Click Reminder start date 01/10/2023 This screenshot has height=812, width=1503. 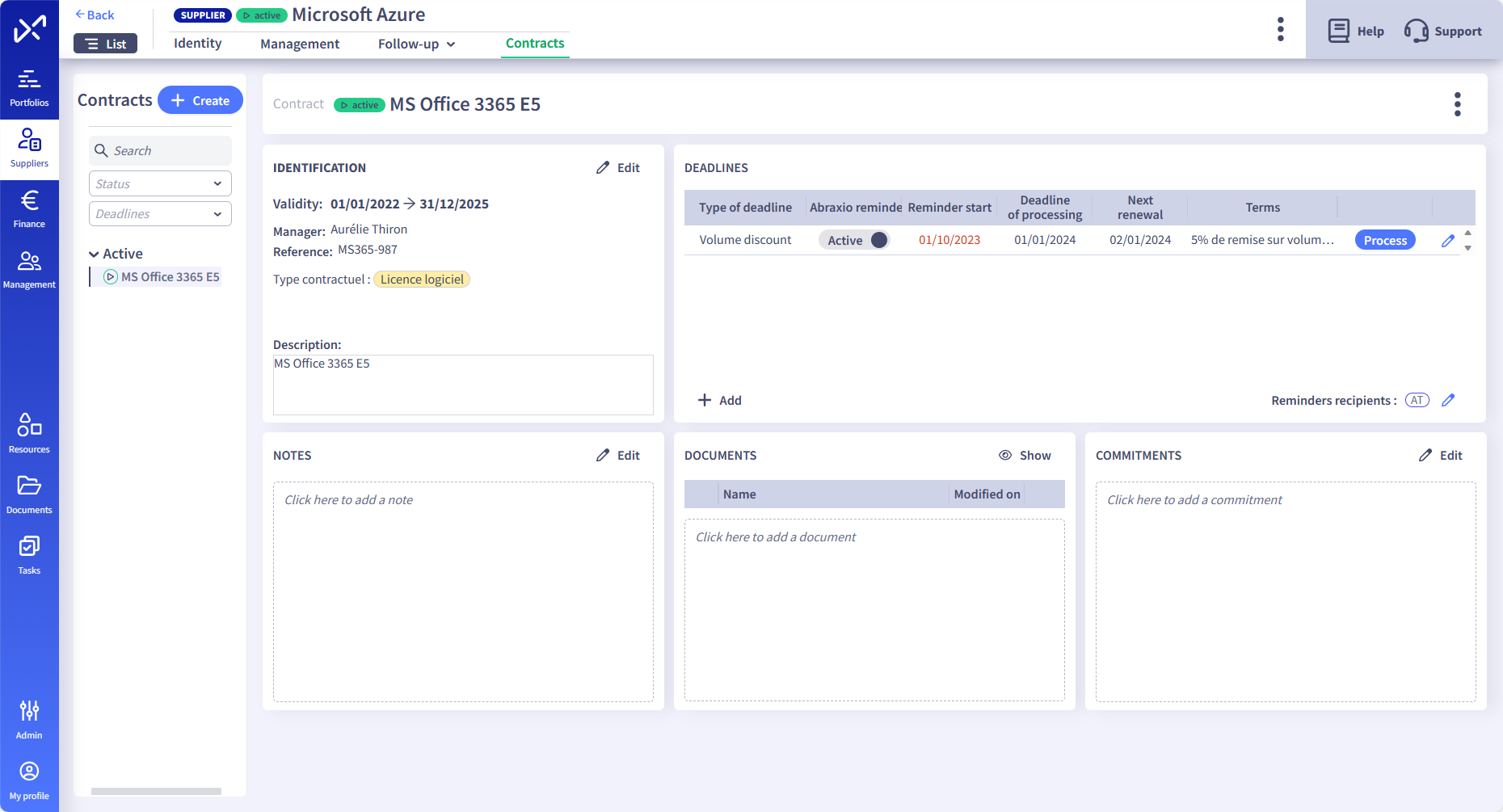[x=949, y=240]
